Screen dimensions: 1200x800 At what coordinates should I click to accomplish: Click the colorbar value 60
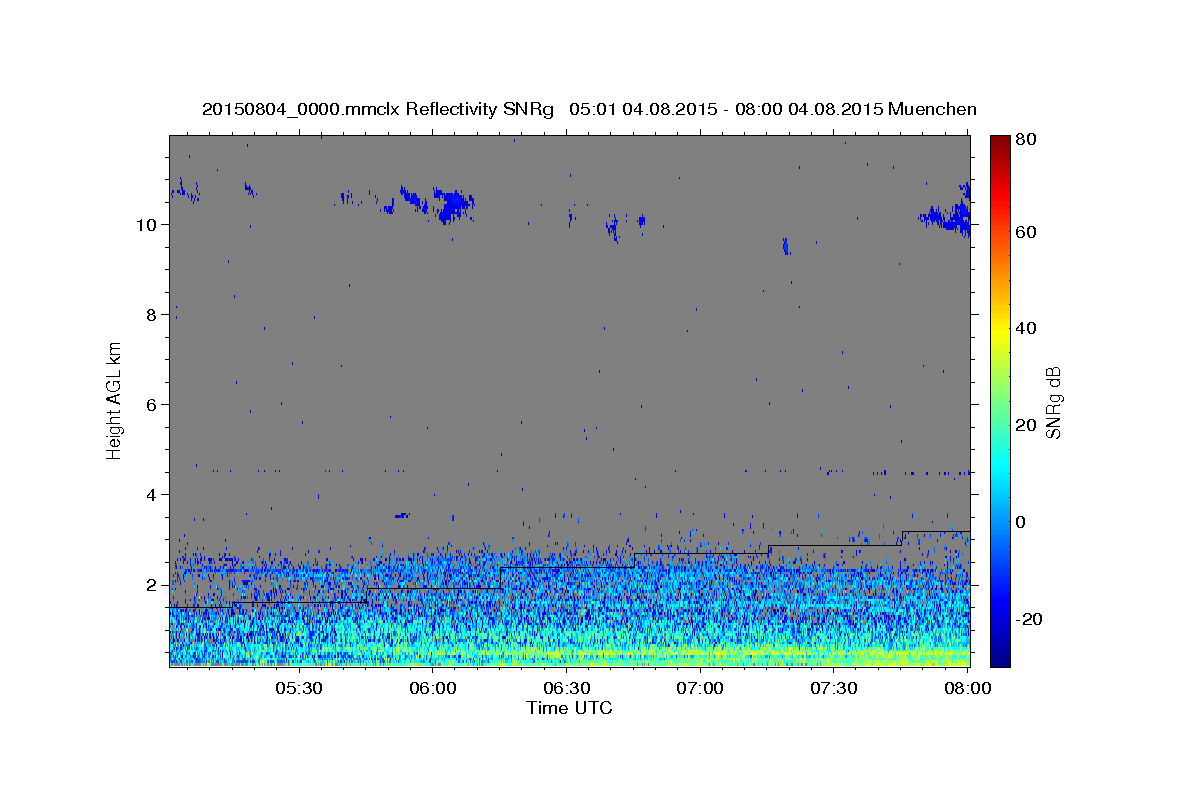pos(1027,232)
